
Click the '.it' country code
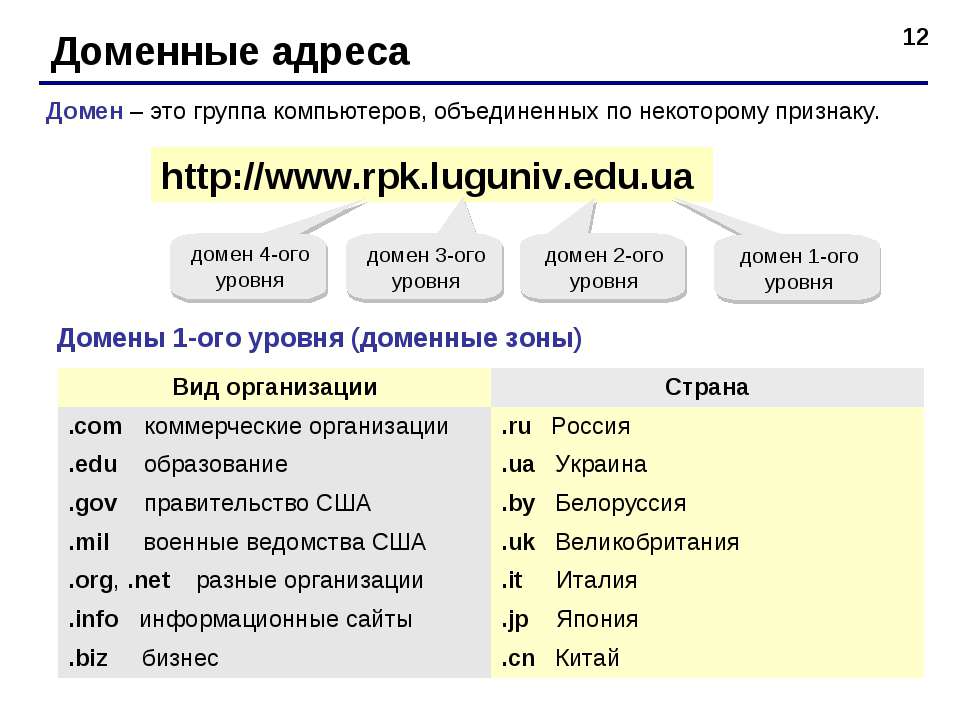512,580
